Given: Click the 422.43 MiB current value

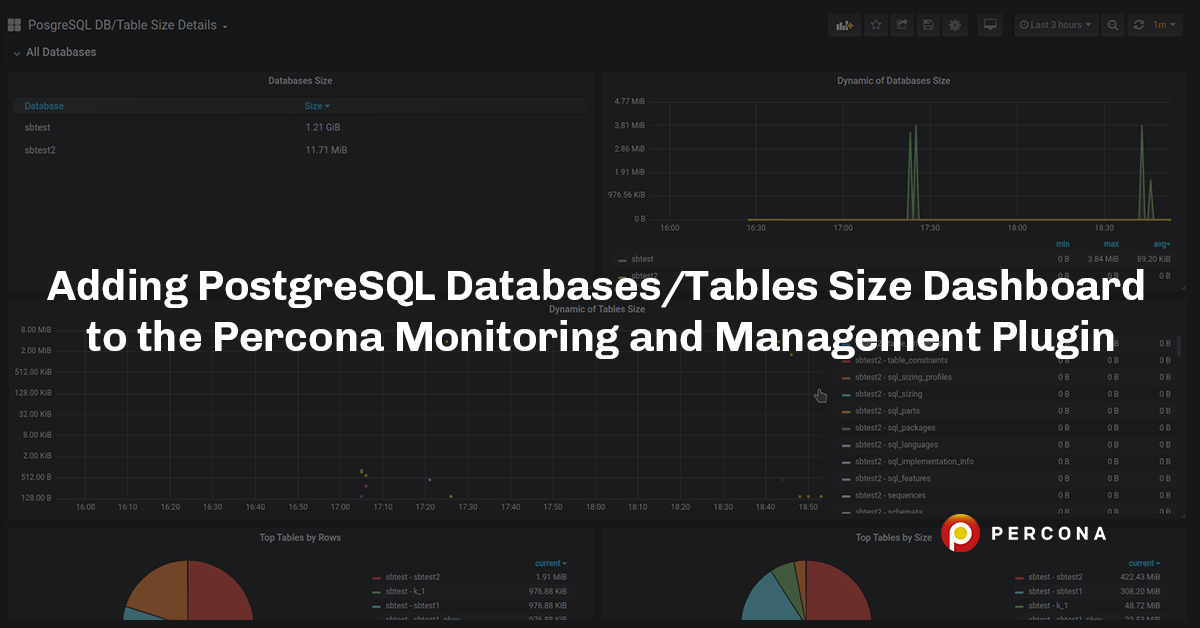Looking at the screenshot, I should coord(1141,577).
